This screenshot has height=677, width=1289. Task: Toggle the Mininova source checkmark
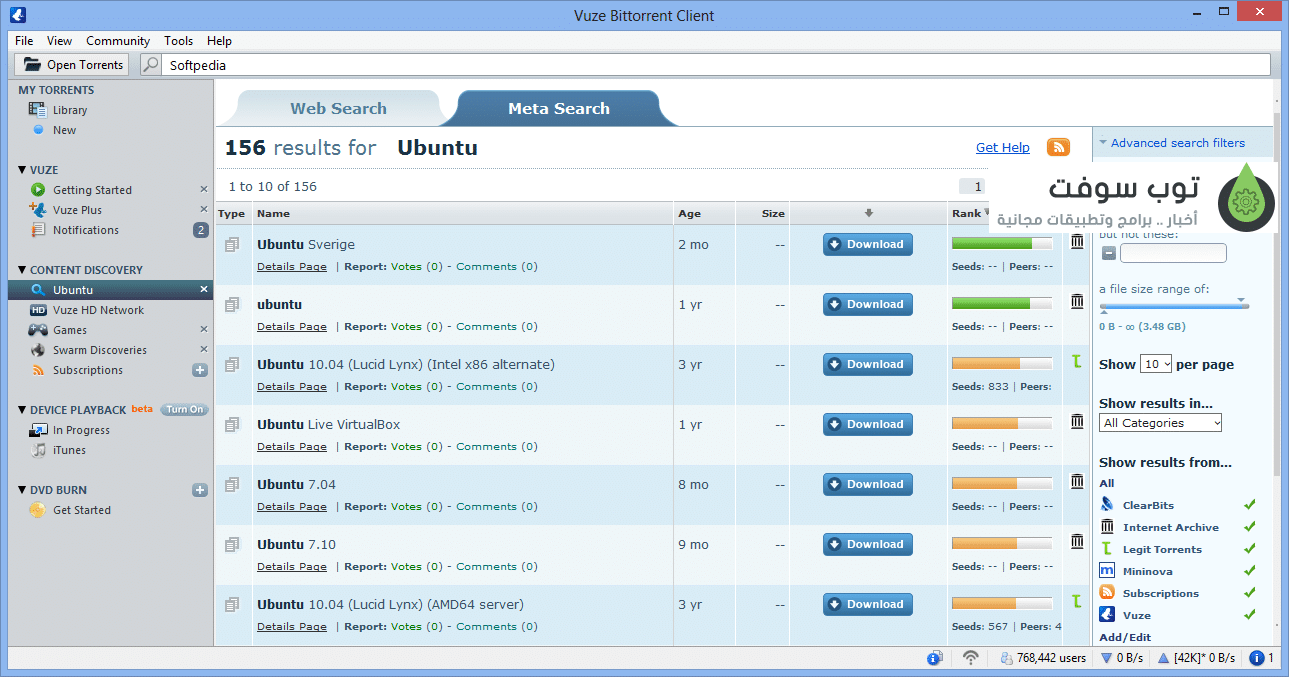click(x=1249, y=571)
